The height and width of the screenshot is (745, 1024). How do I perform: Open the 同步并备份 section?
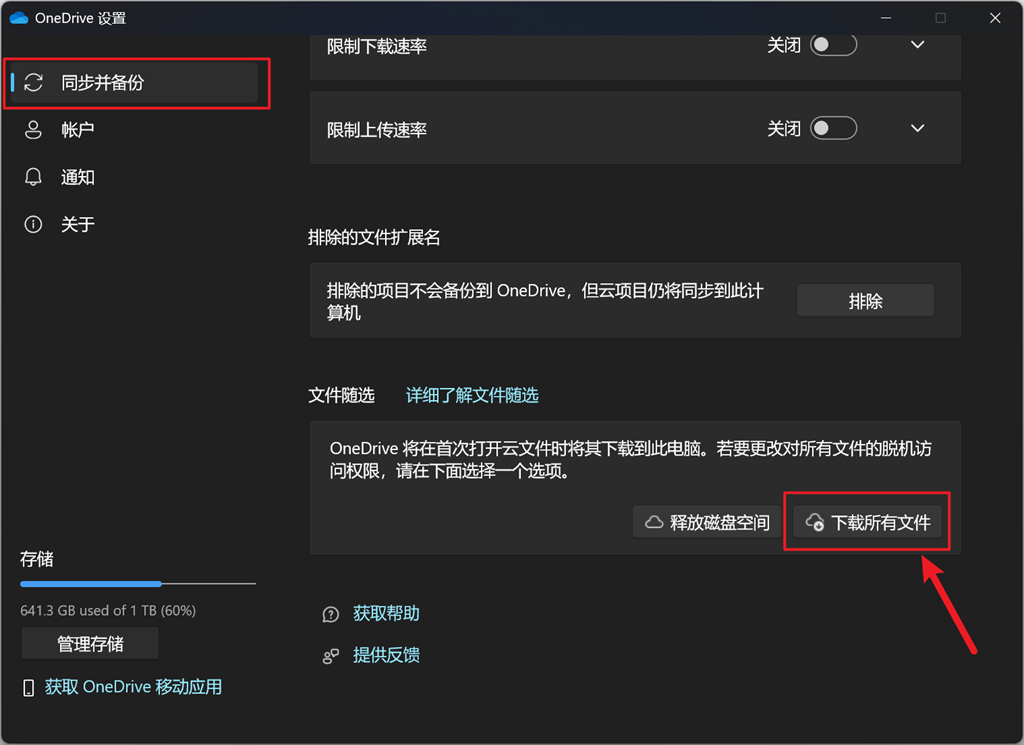tap(135, 82)
